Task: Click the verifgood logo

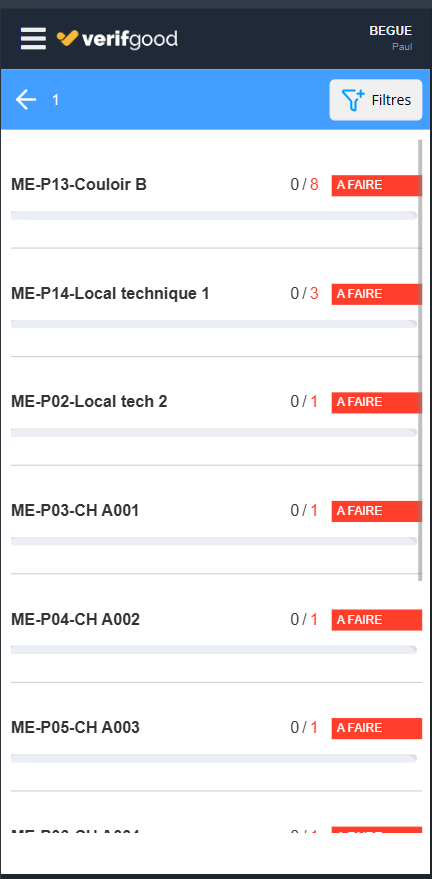Action: click(117, 39)
